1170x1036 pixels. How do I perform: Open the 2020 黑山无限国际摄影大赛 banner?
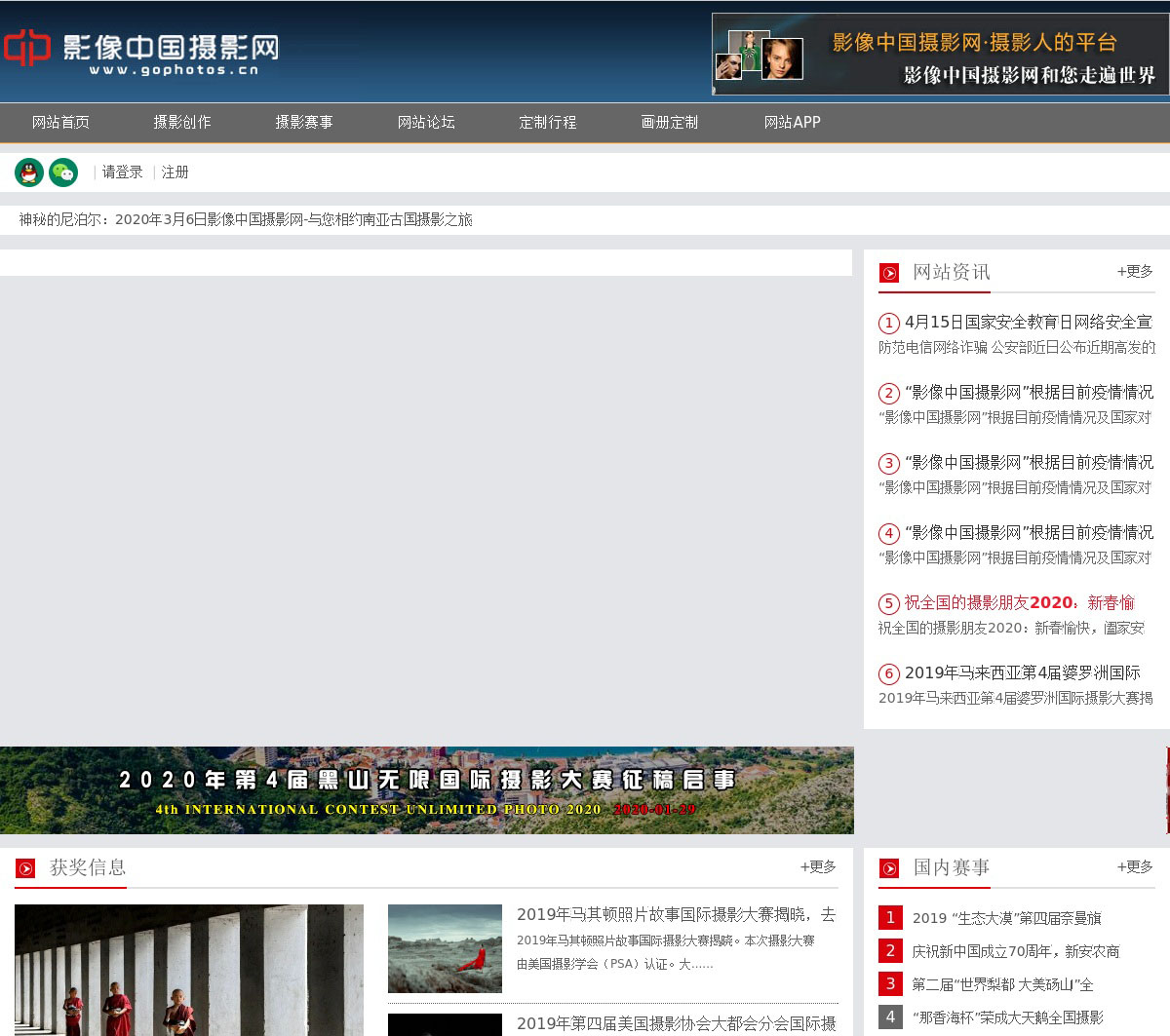(426, 790)
